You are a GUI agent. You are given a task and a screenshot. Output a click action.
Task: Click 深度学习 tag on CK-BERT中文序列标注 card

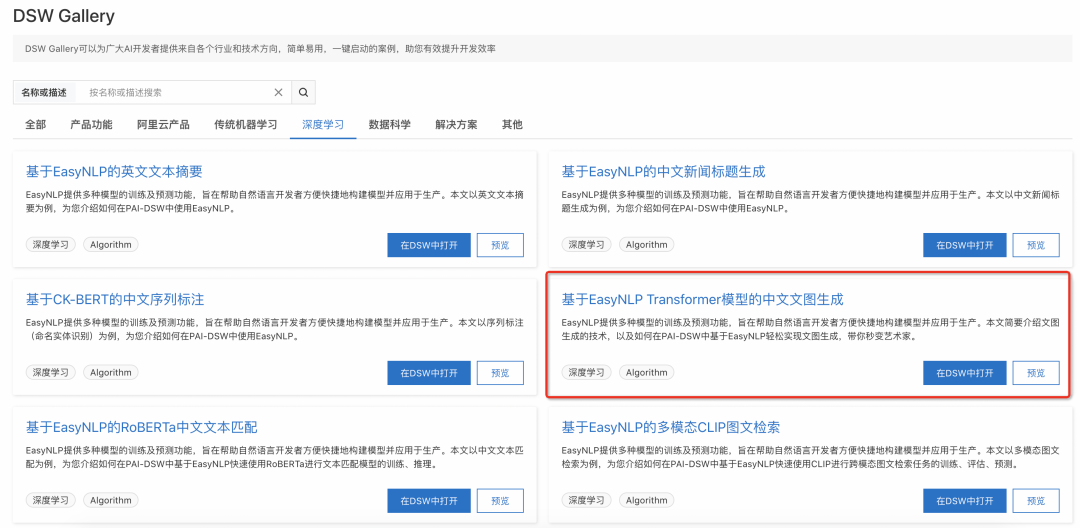tap(51, 372)
